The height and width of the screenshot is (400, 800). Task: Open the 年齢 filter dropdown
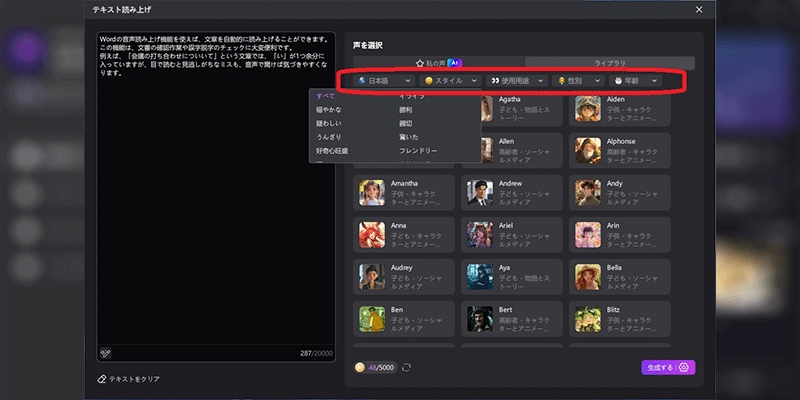tap(635, 81)
